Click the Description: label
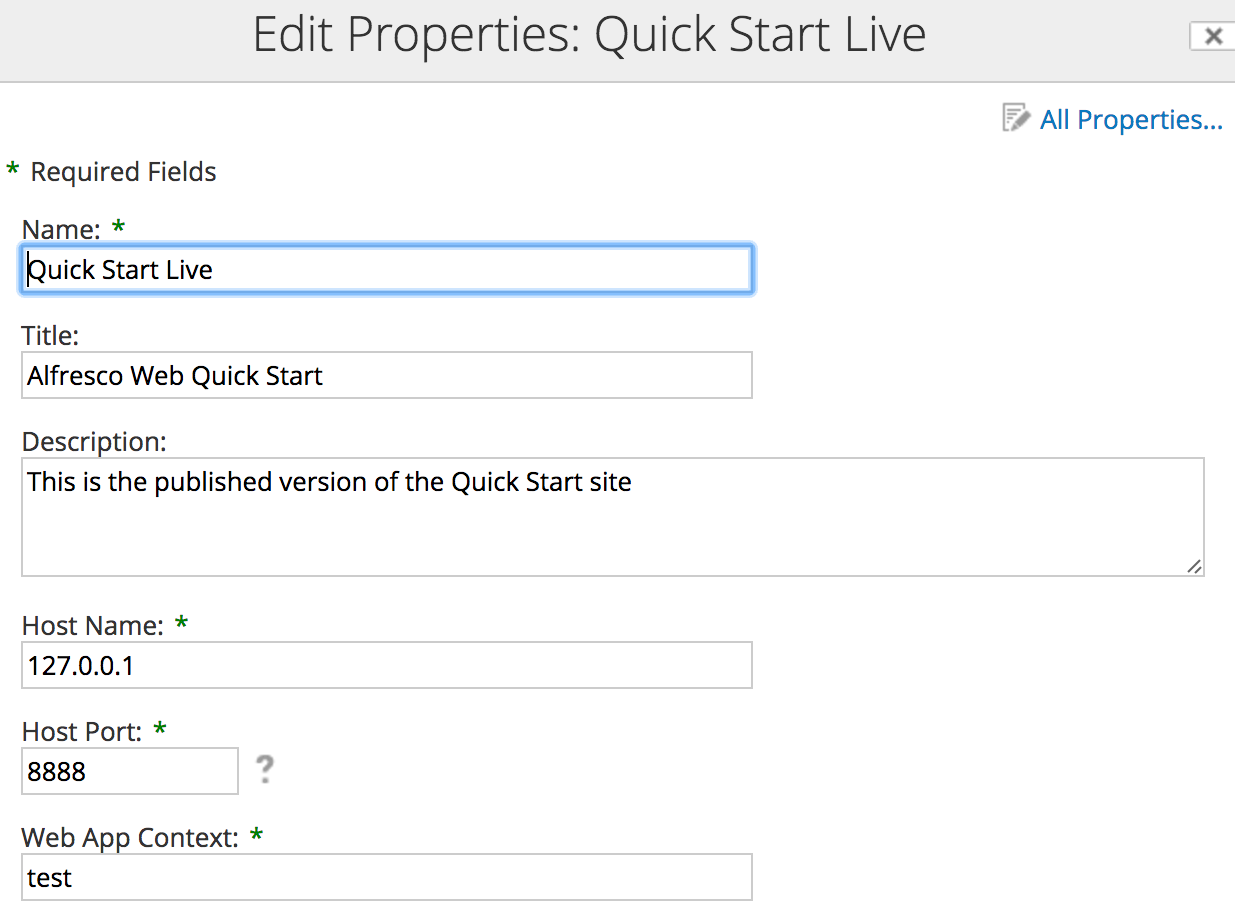Viewport: 1235px width, 901px height. pos(94,441)
